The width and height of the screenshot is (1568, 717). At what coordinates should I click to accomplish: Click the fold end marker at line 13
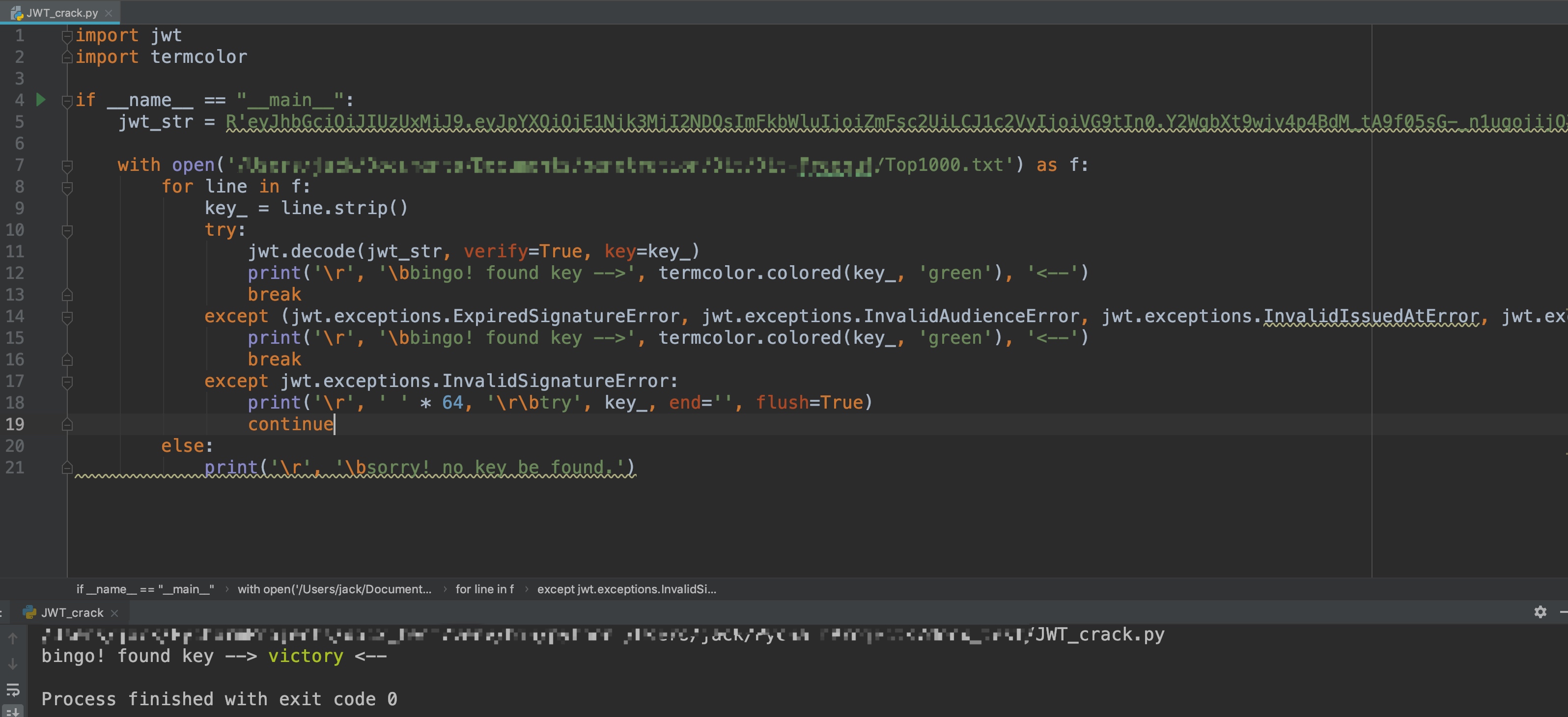[67, 295]
